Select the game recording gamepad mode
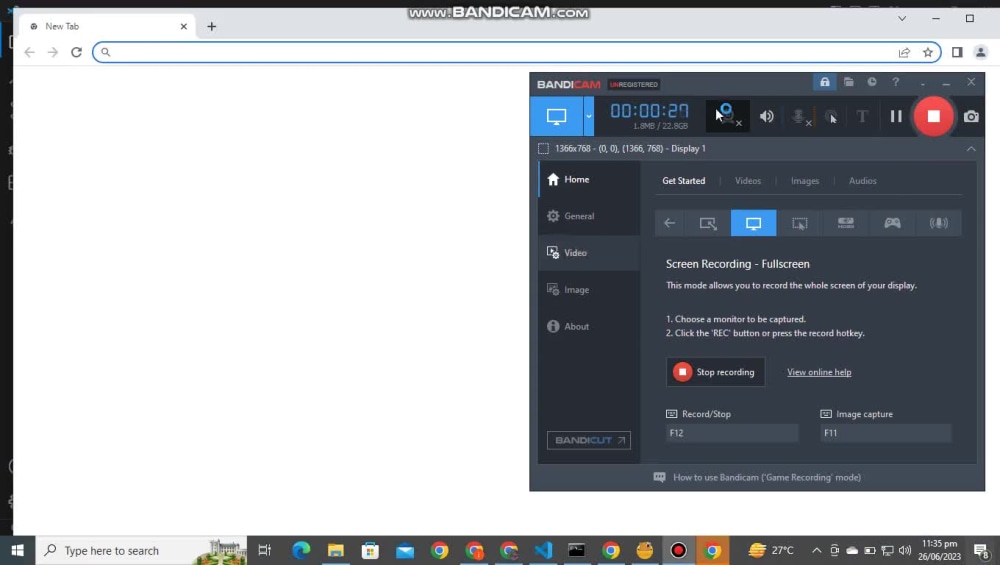The image size is (1000, 565). tap(892, 223)
